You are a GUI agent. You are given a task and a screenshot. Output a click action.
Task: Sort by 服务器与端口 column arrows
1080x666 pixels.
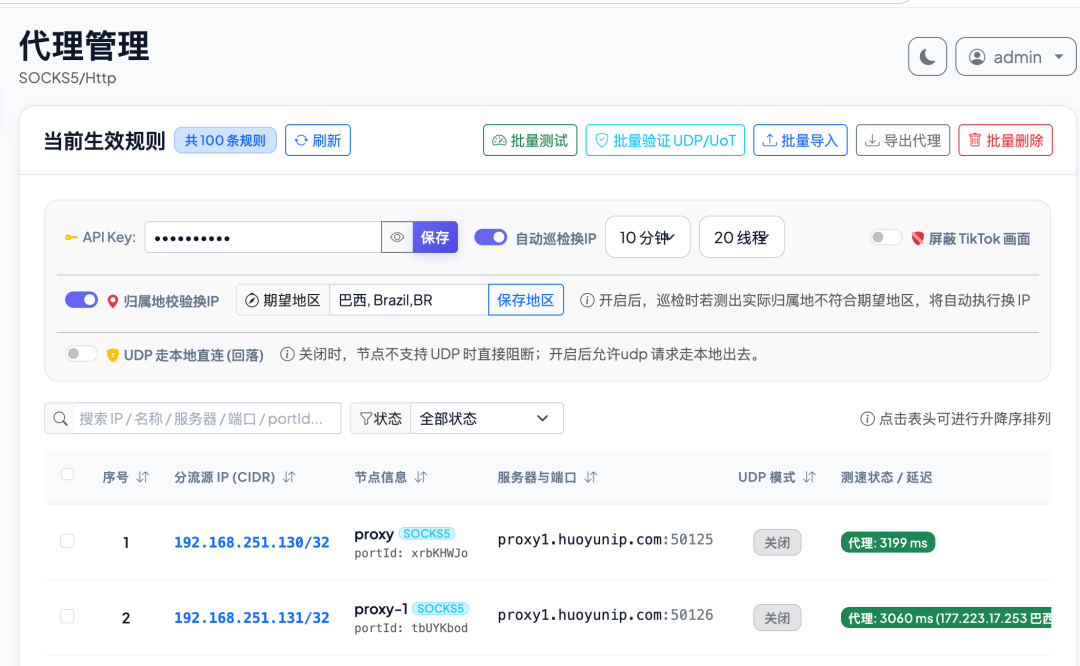click(x=591, y=477)
